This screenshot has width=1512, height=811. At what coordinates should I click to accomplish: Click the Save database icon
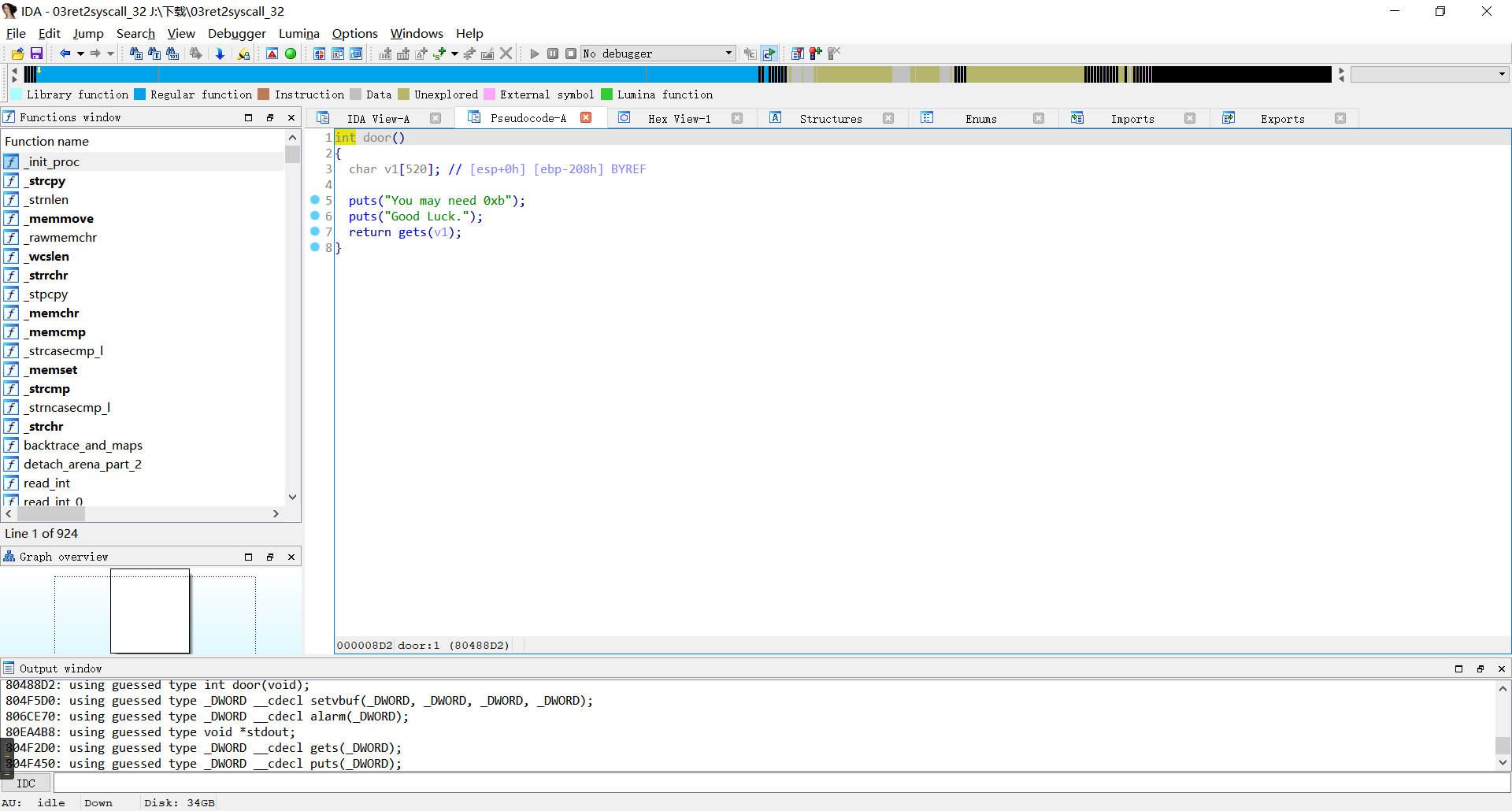(x=36, y=54)
